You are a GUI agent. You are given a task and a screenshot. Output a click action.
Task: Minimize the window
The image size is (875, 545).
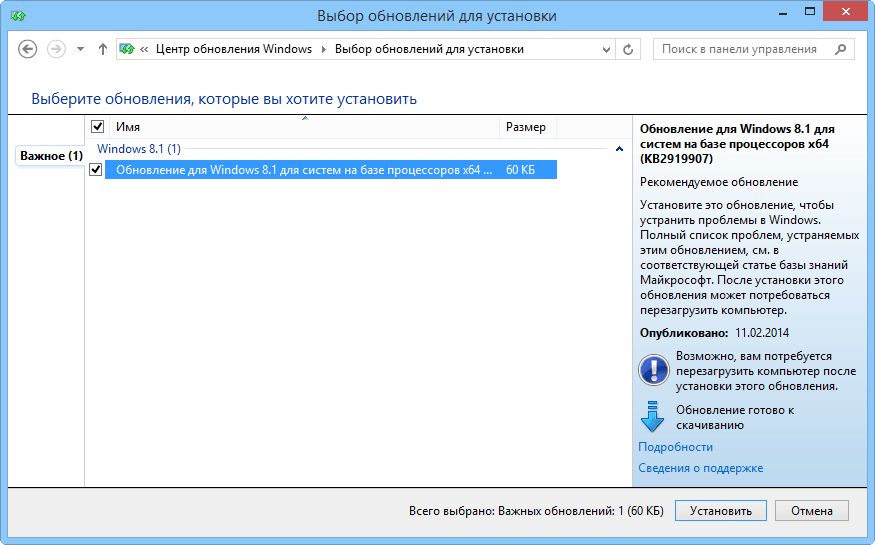point(783,12)
